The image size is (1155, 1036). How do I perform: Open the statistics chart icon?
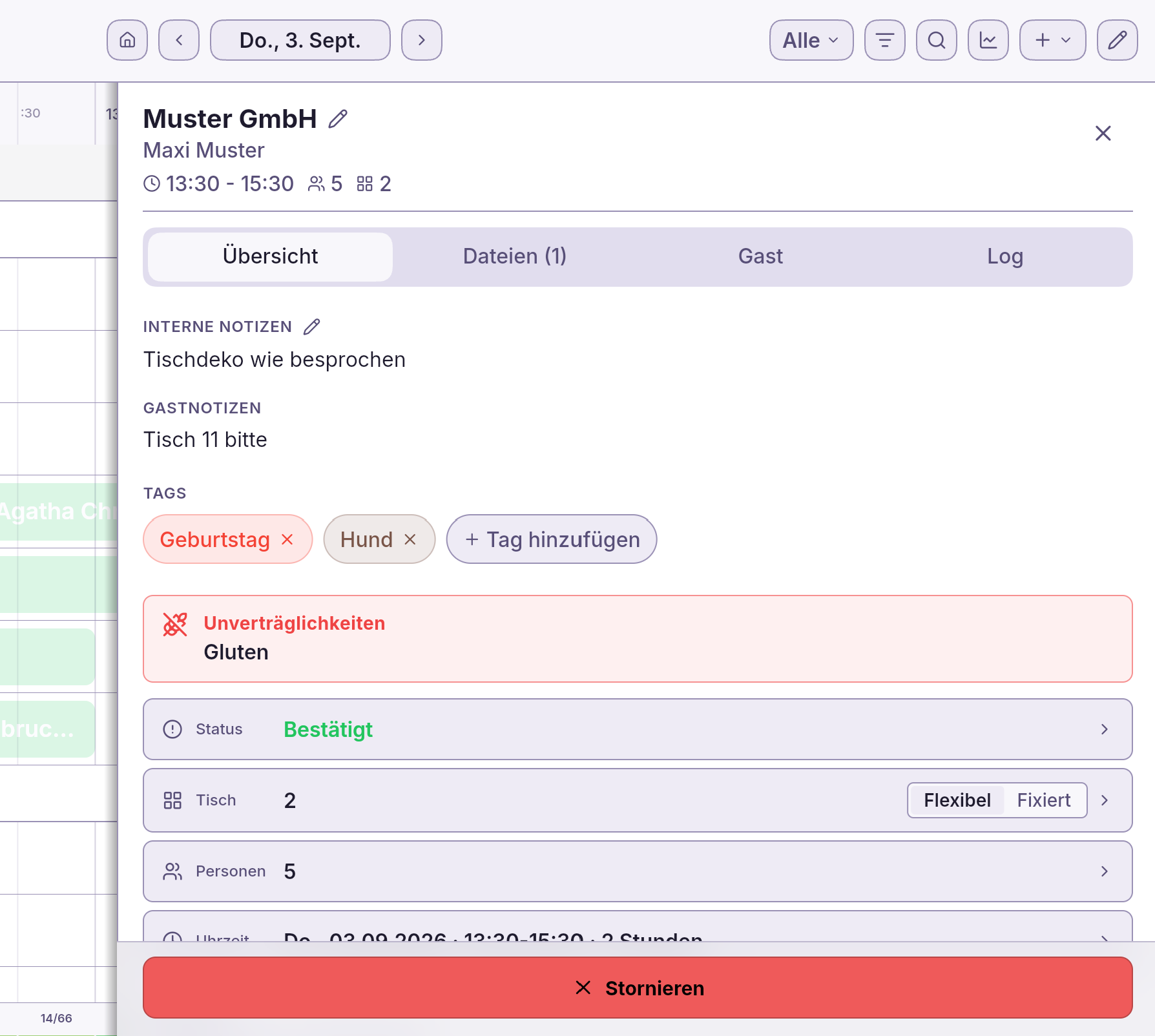[x=988, y=40]
